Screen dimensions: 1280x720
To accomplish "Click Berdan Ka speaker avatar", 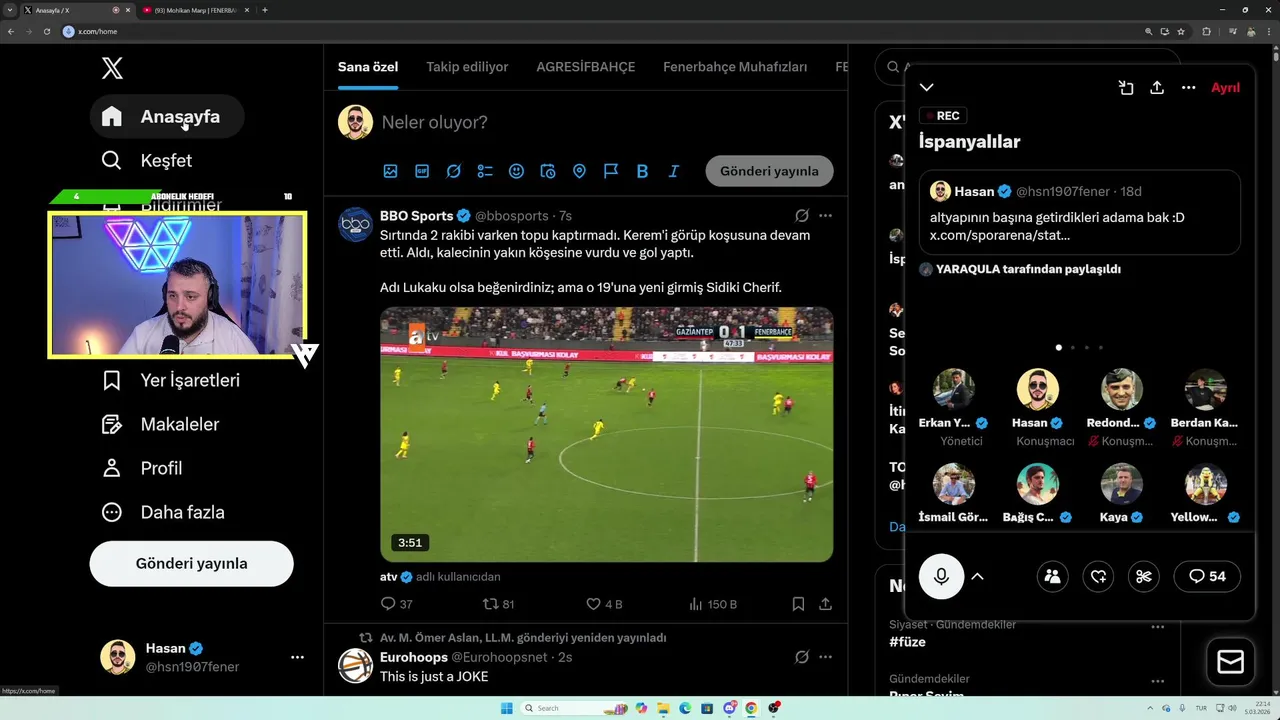I will 1206,389.
